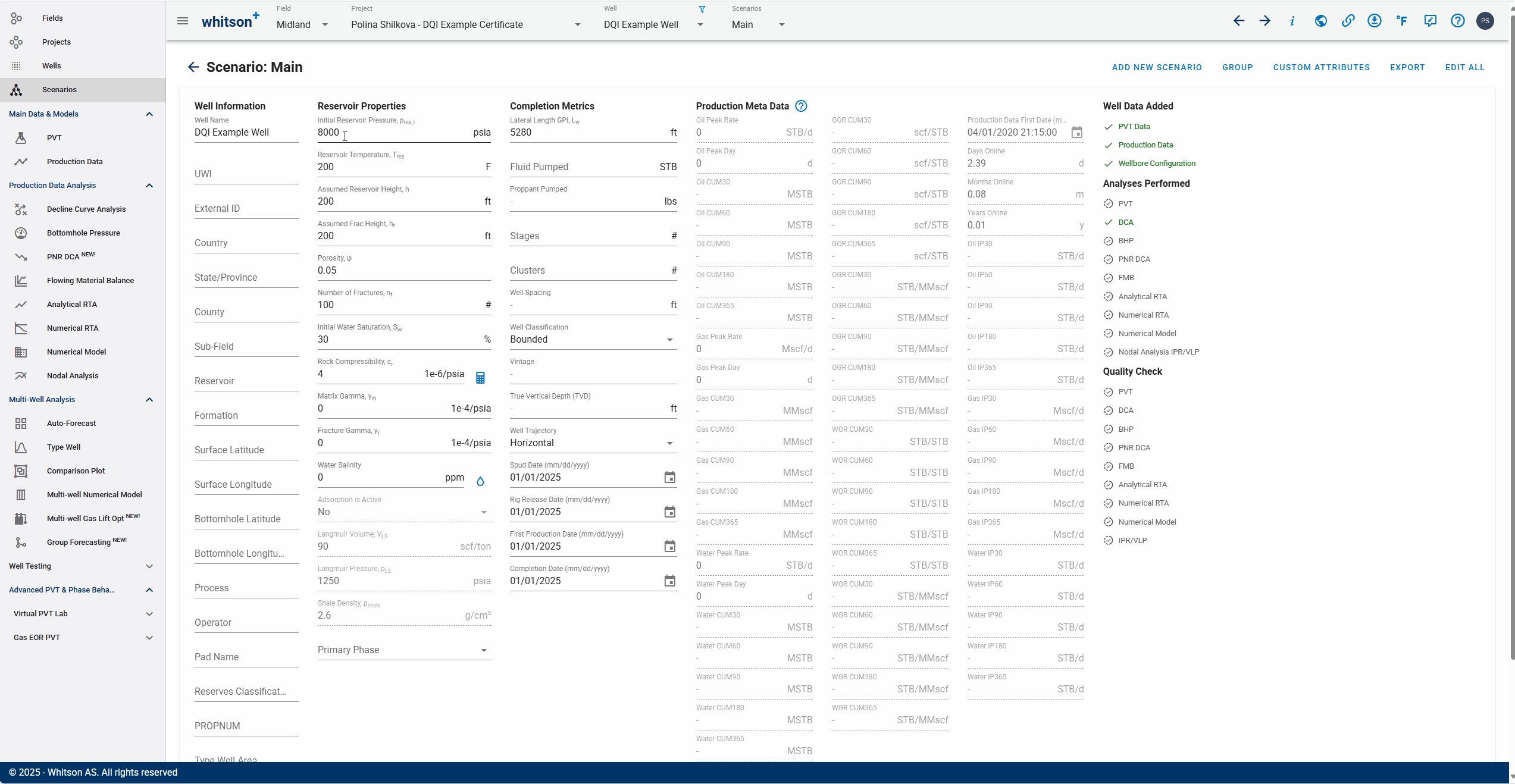Screen dimensions: 1515x784
Task: Open the Project dropdown
Action: coord(467,24)
